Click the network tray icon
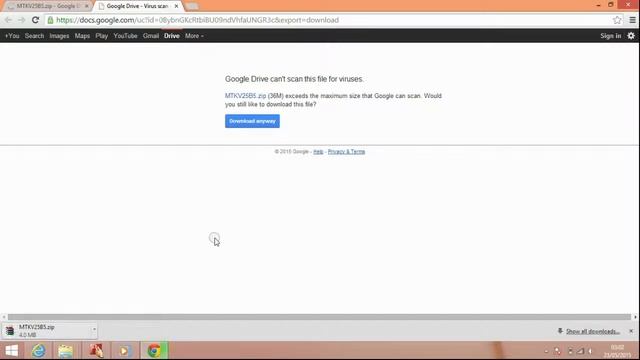The height and width of the screenshot is (360, 640). click(580, 351)
